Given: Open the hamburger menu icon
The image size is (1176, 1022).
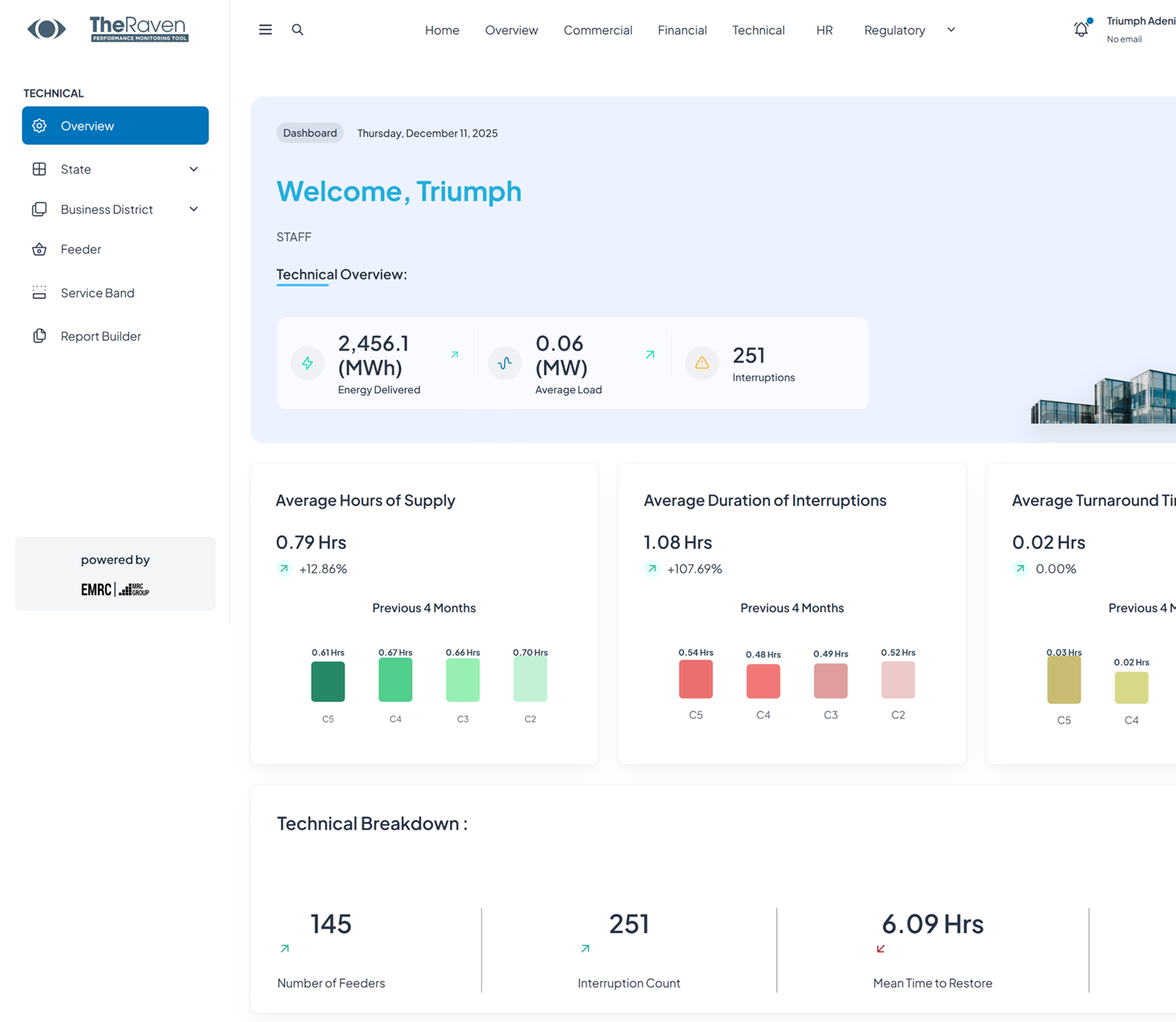Looking at the screenshot, I should tap(265, 30).
